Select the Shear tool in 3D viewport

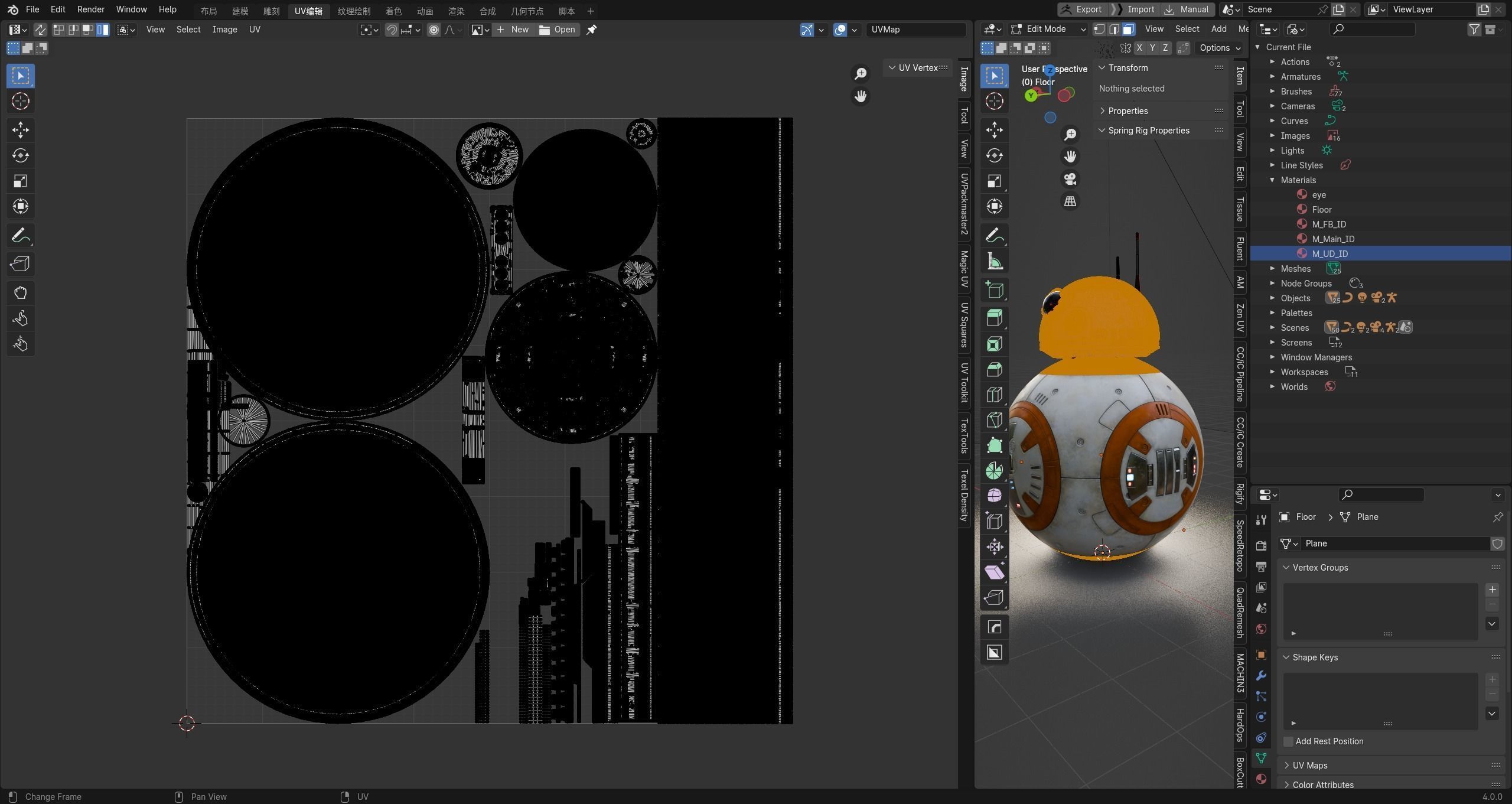(x=995, y=572)
